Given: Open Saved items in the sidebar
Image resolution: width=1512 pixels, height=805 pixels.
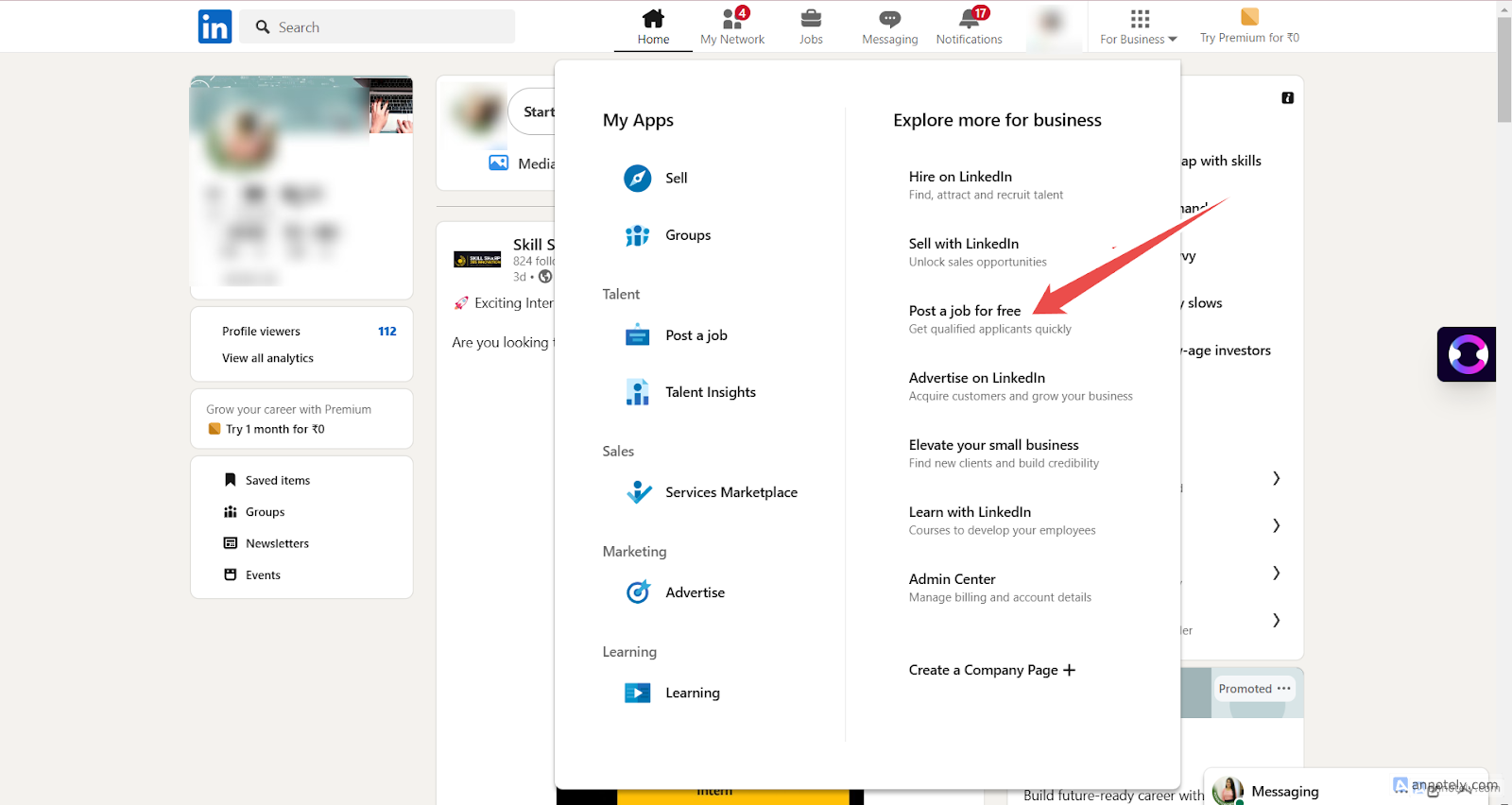Looking at the screenshot, I should click(x=278, y=480).
